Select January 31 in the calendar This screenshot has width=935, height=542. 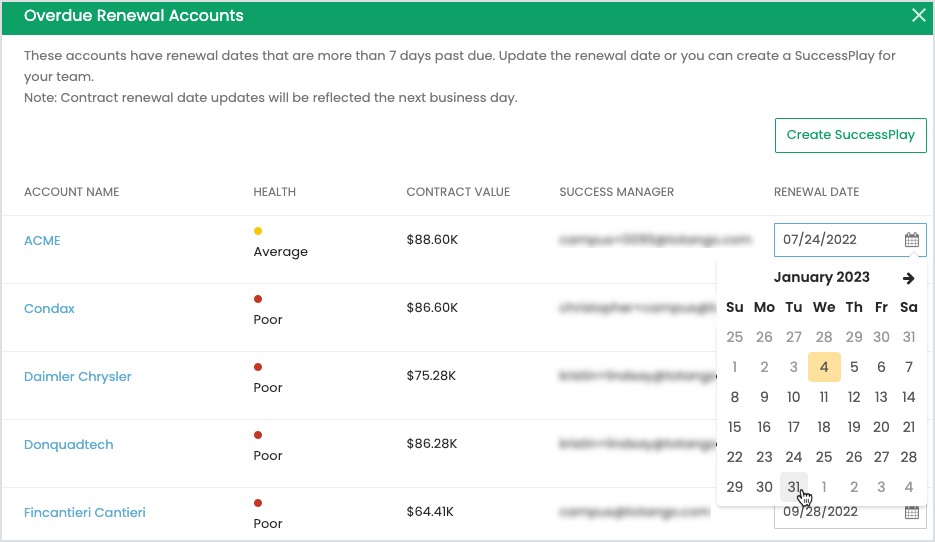(793, 487)
